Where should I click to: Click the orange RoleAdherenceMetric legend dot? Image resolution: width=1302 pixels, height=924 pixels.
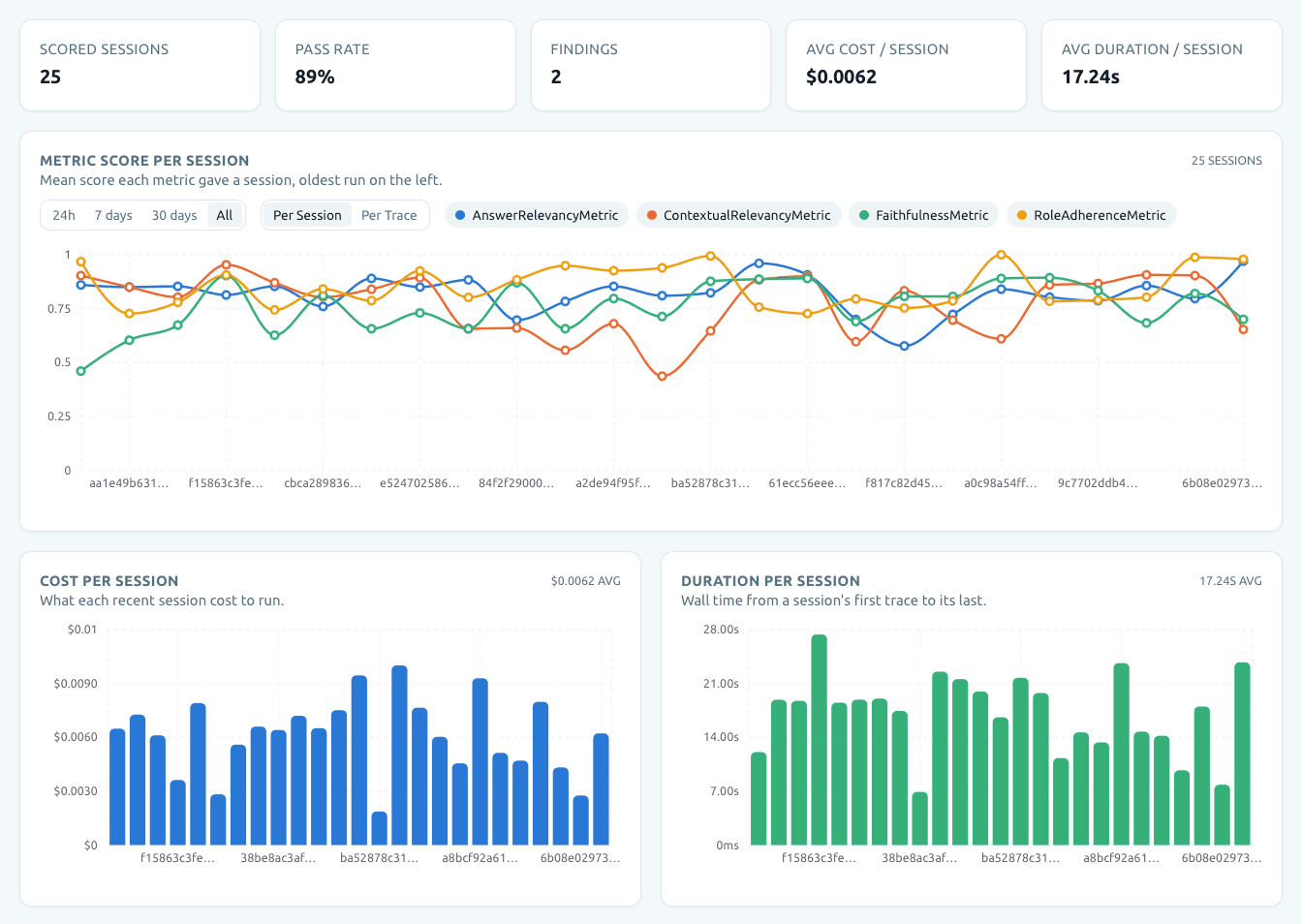point(1022,215)
